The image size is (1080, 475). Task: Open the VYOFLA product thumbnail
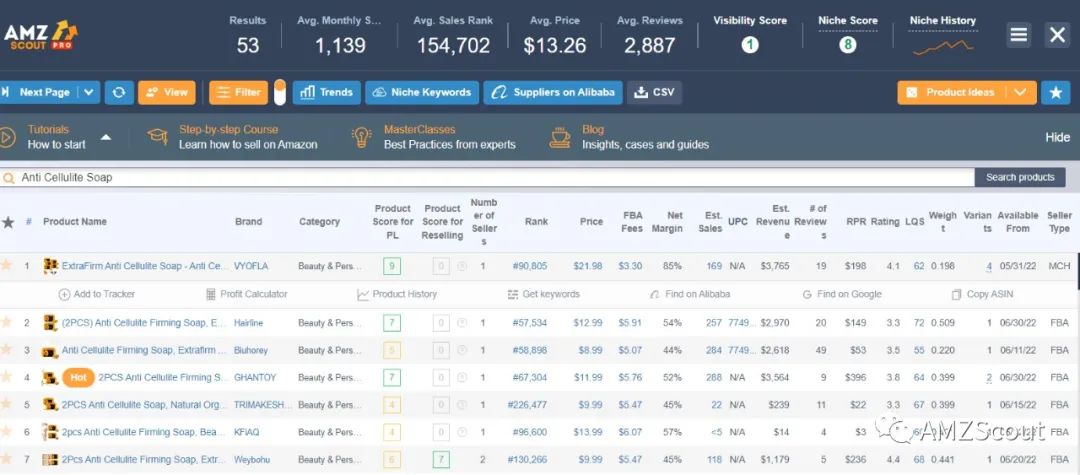(x=50, y=266)
